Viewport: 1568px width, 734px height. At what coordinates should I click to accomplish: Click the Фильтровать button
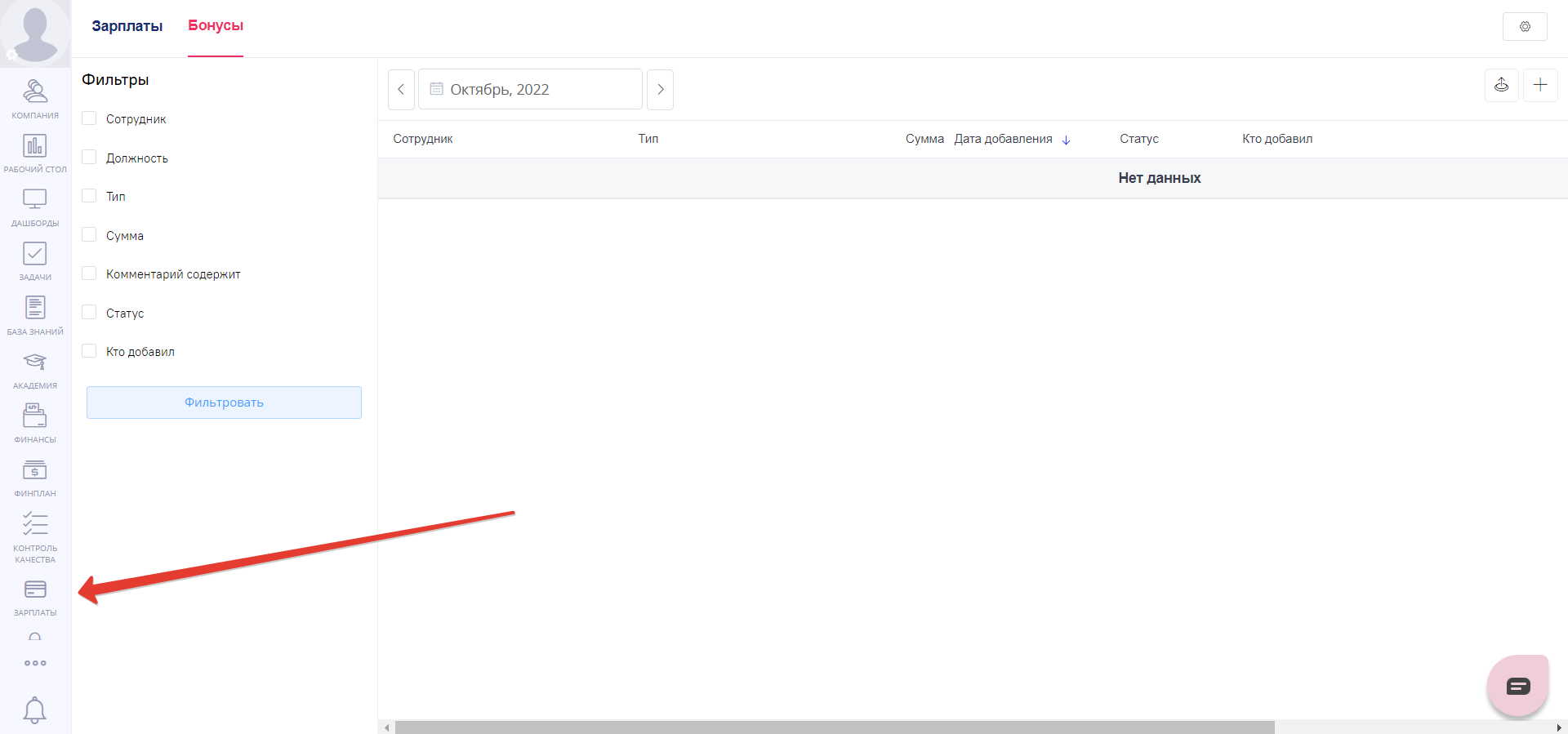[224, 403]
